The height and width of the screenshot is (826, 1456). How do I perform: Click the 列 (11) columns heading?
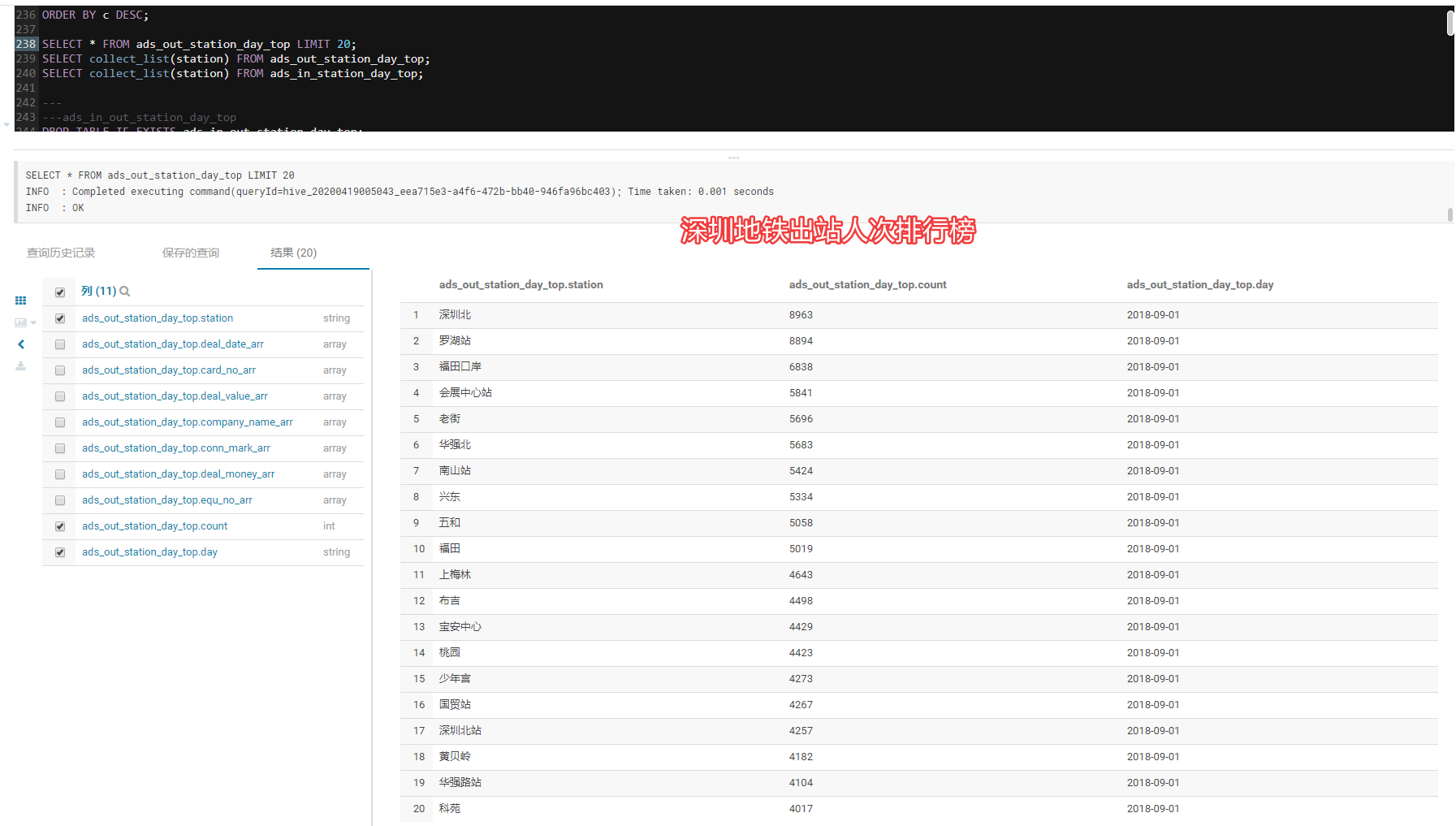[x=99, y=291]
